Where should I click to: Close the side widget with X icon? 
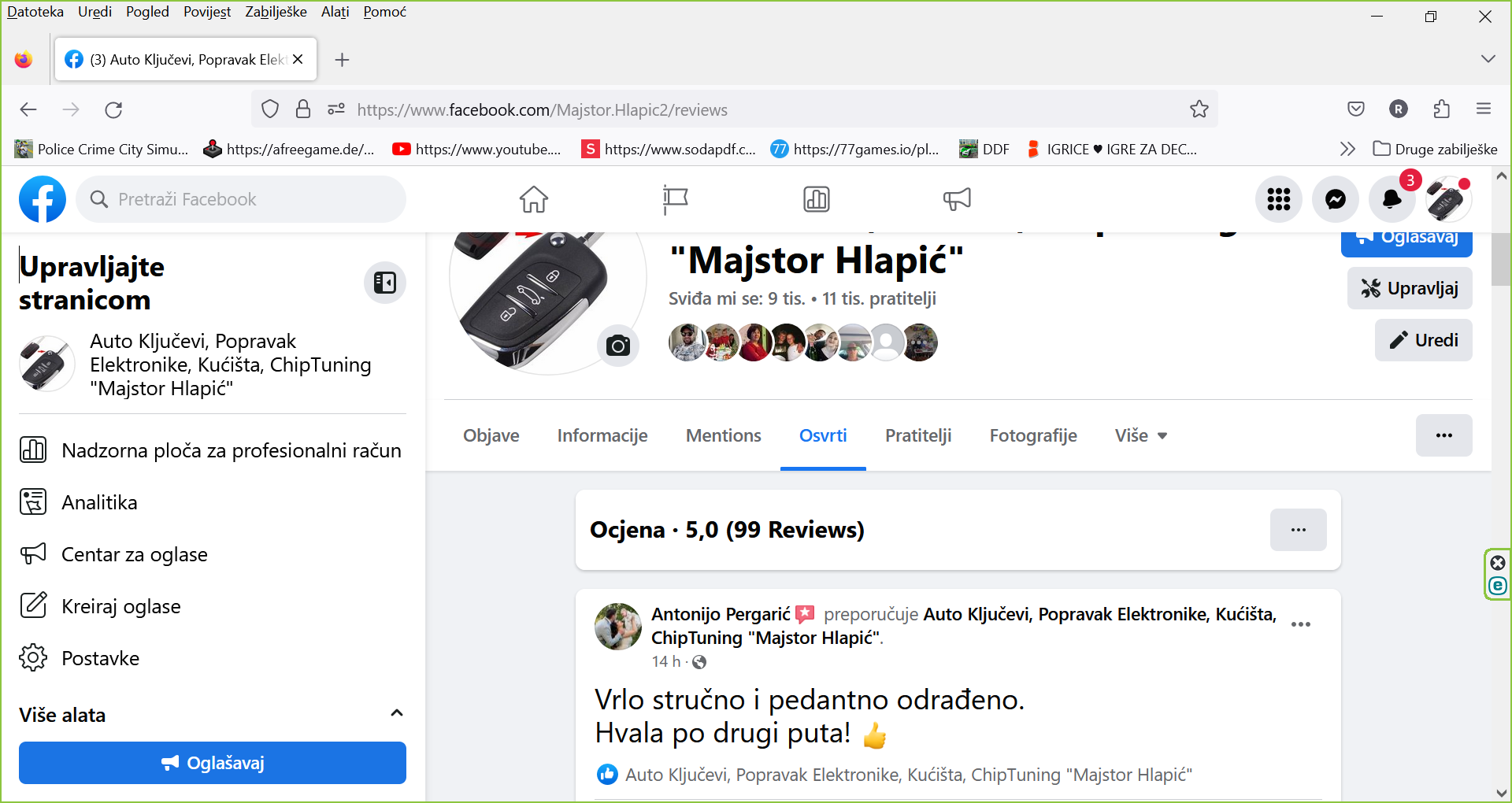click(x=1498, y=562)
